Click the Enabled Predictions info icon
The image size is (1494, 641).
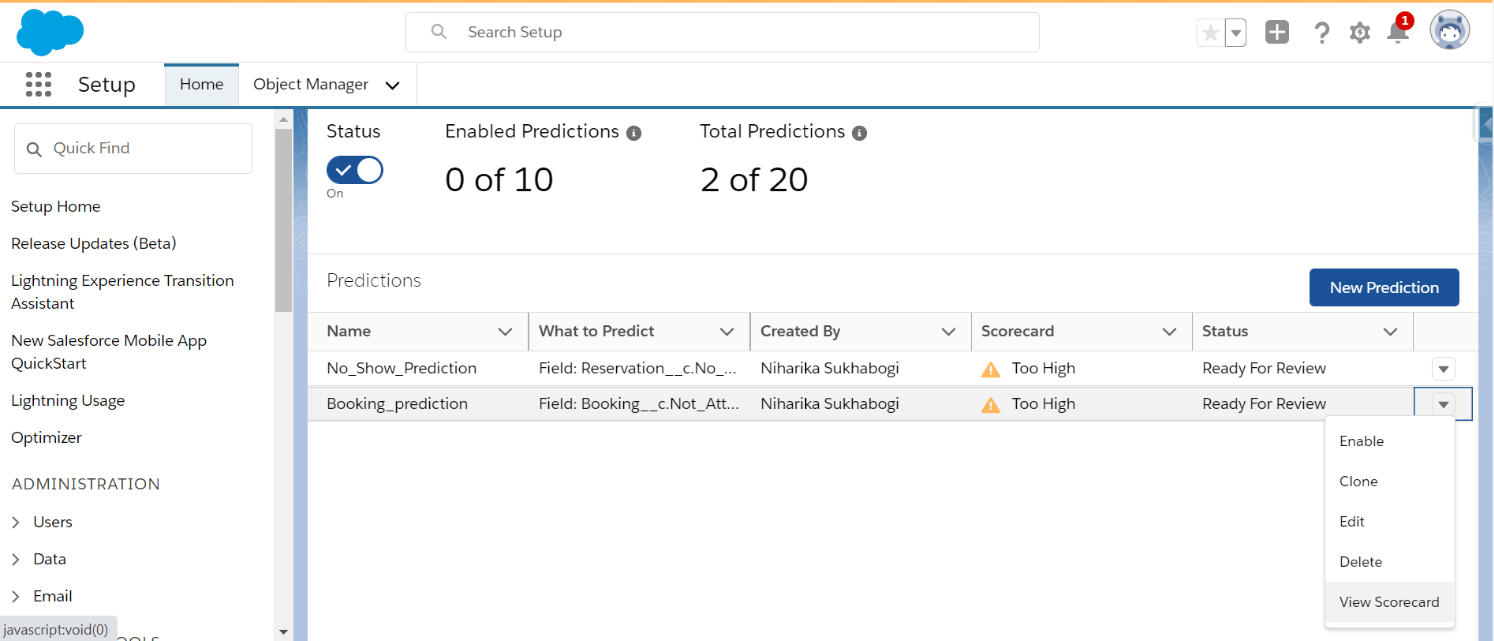coord(633,133)
